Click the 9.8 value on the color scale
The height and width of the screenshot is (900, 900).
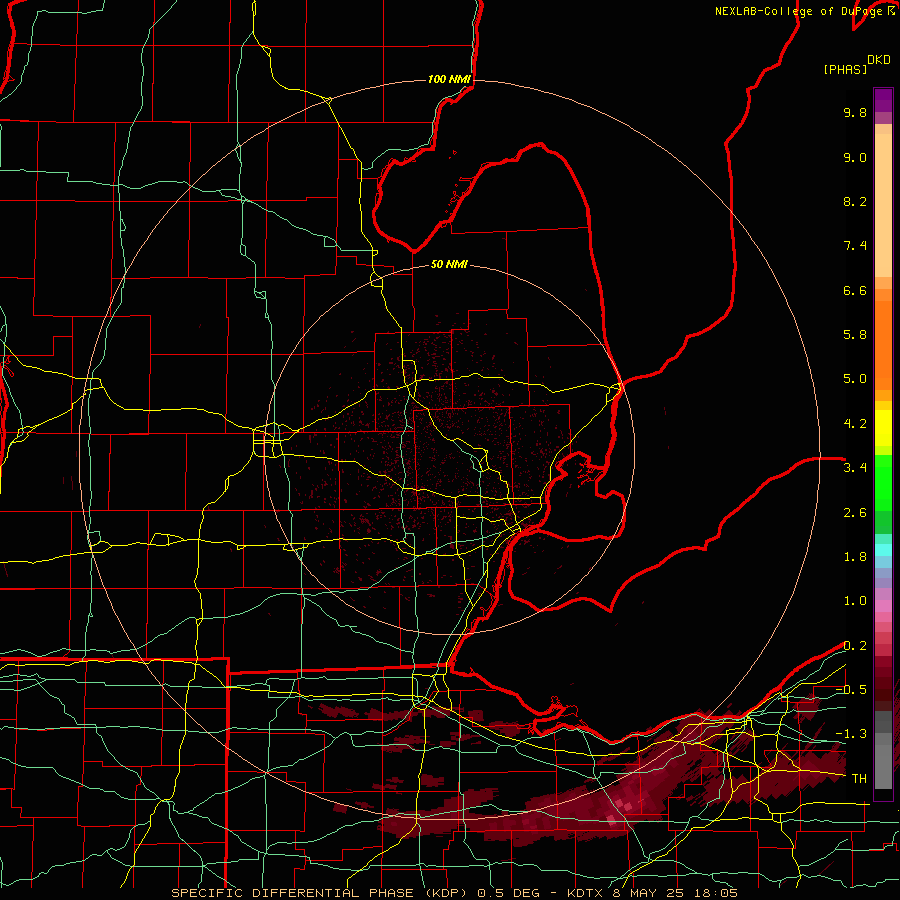tap(855, 112)
